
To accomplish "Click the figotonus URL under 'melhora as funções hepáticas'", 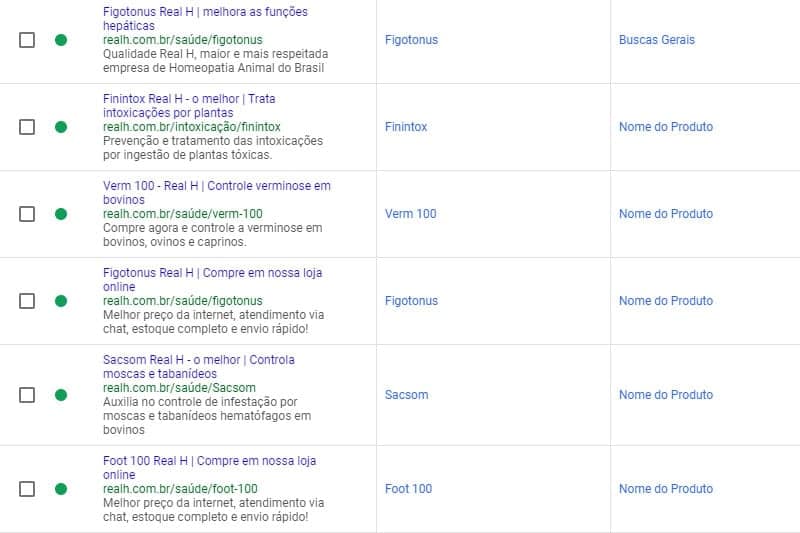I will click(183, 40).
